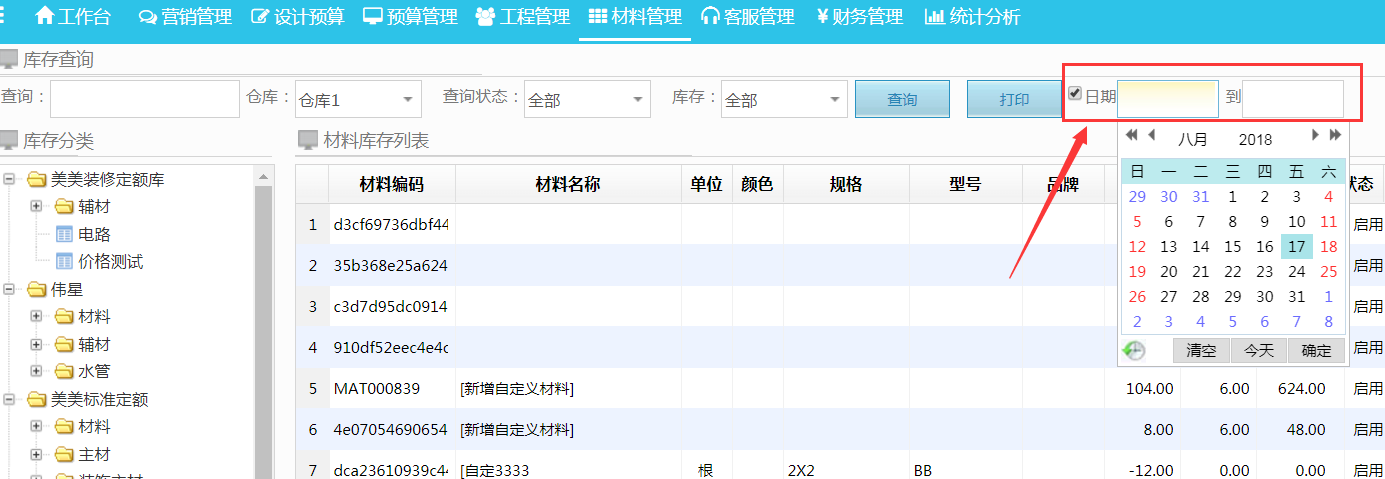Viewport: 1385px width, 479px height.
Task: Open the 库存 filter dropdown
Action: (834, 100)
